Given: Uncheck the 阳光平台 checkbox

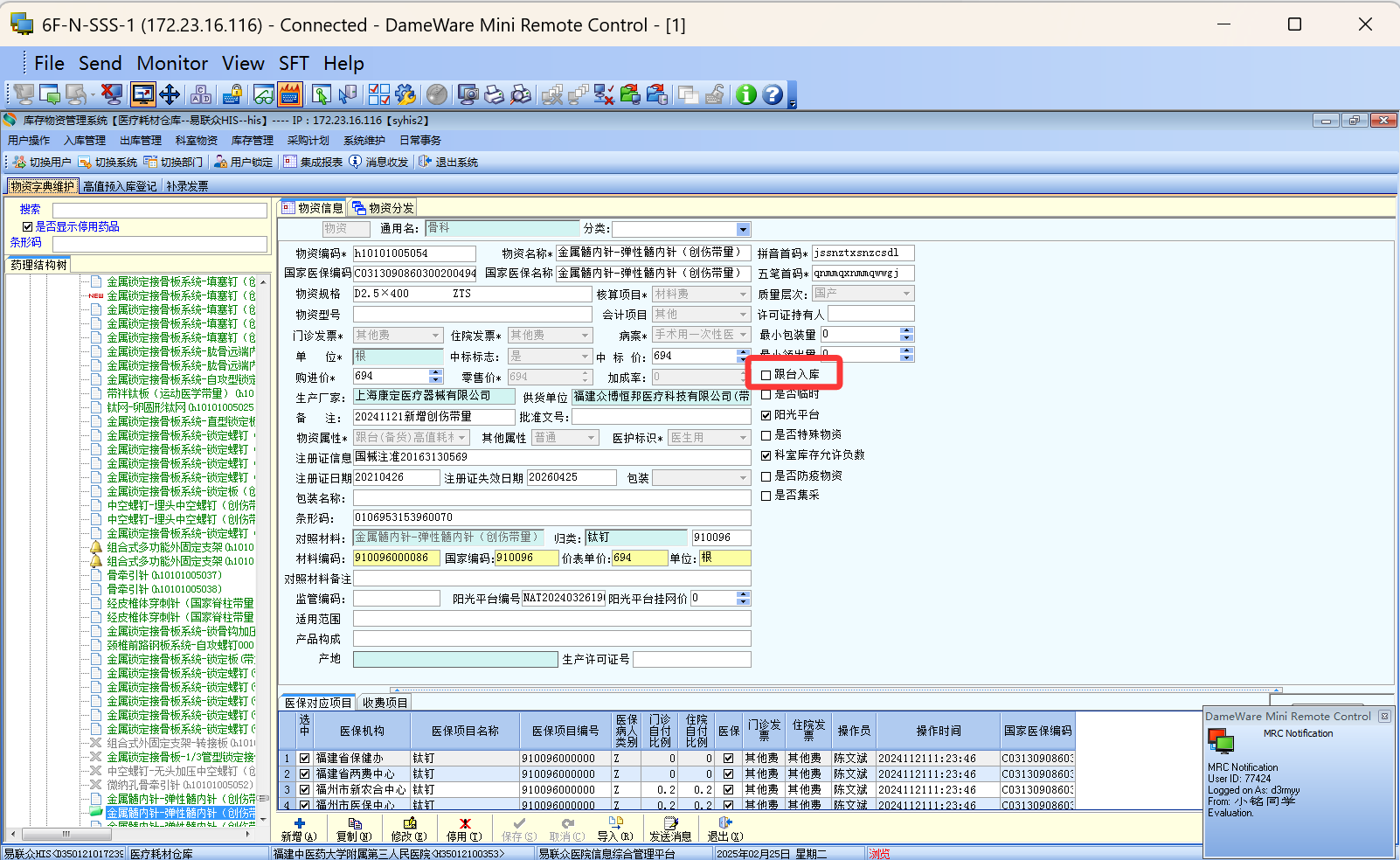Looking at the screenshot, I should [766, 415].
